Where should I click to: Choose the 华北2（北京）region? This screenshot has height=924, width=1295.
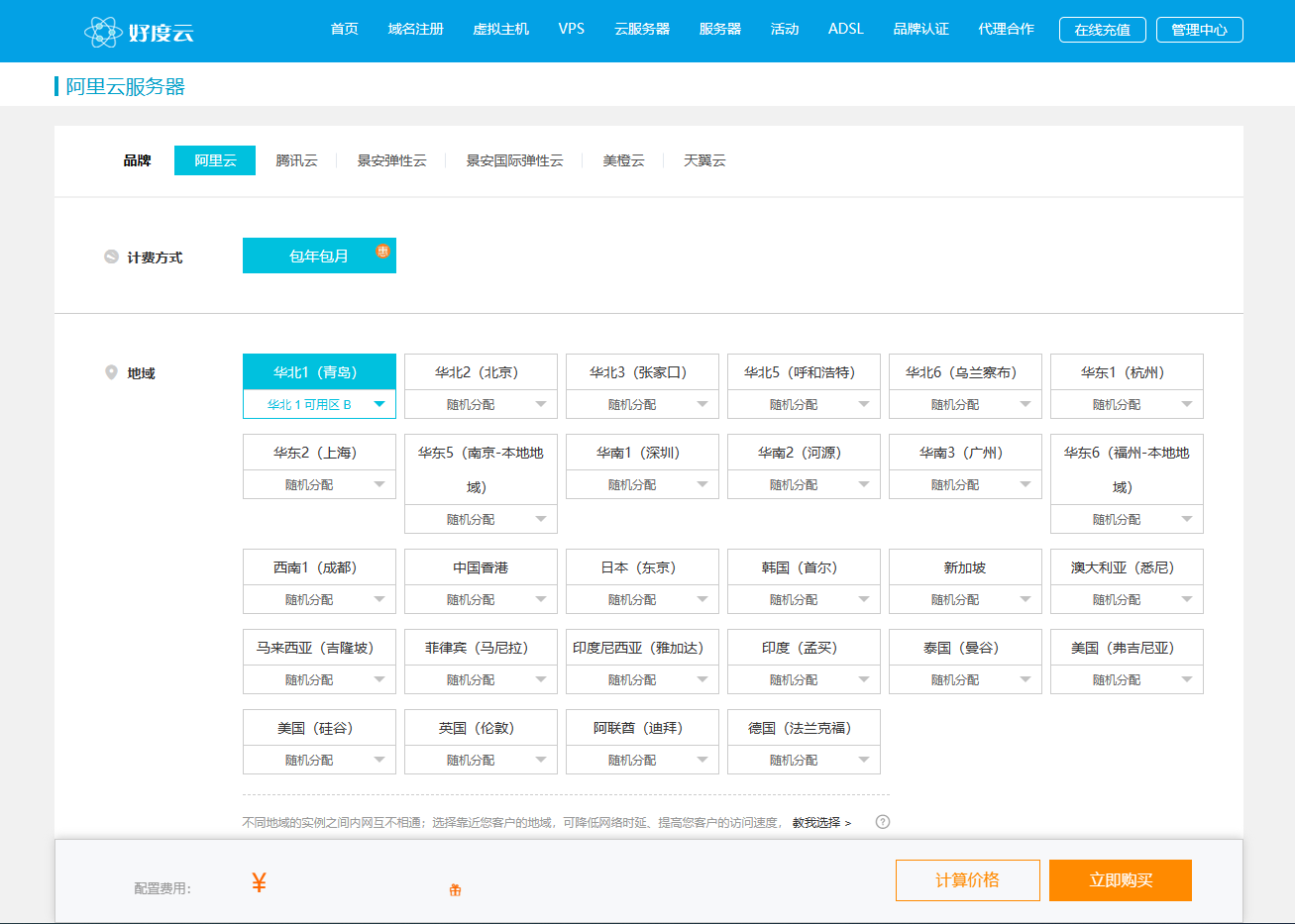(x=481, y=372)
